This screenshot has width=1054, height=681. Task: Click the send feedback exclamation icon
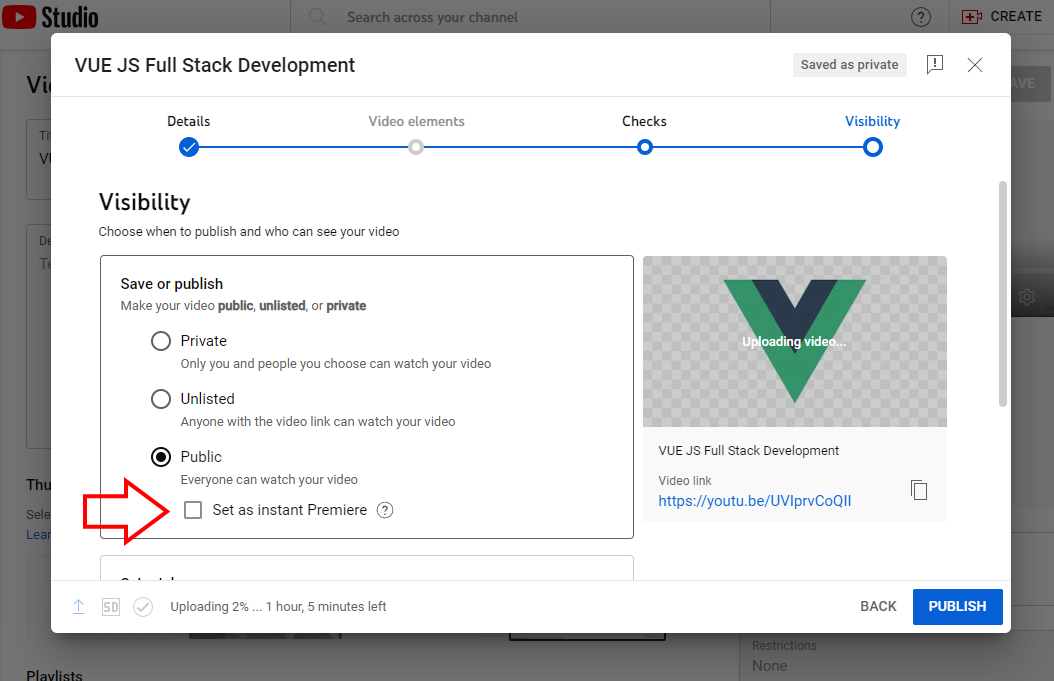click(935, 65)
